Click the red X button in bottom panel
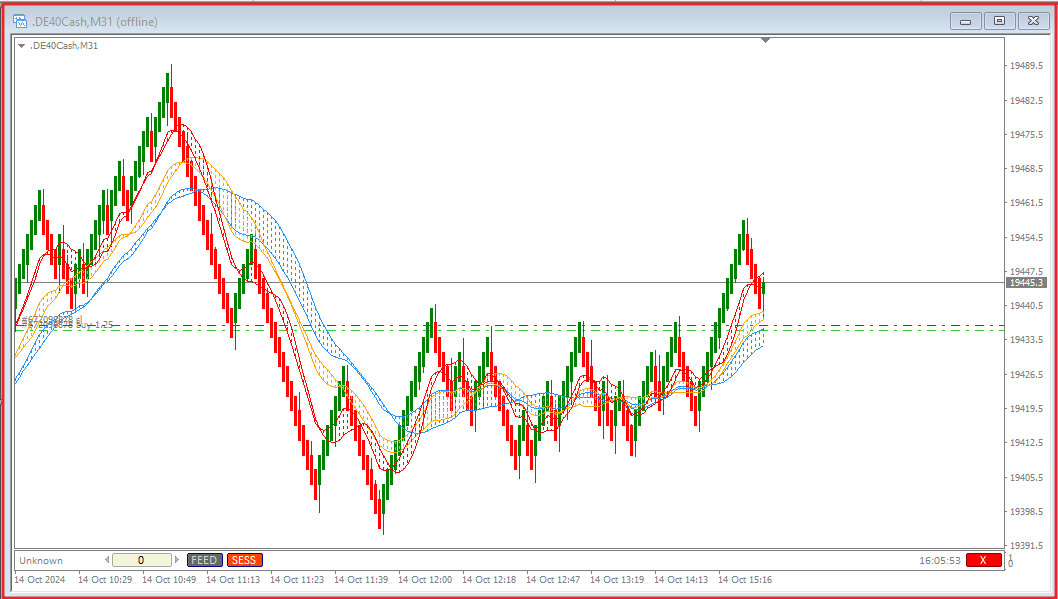Screen dimensions: 1058x599 coord(983,560)
